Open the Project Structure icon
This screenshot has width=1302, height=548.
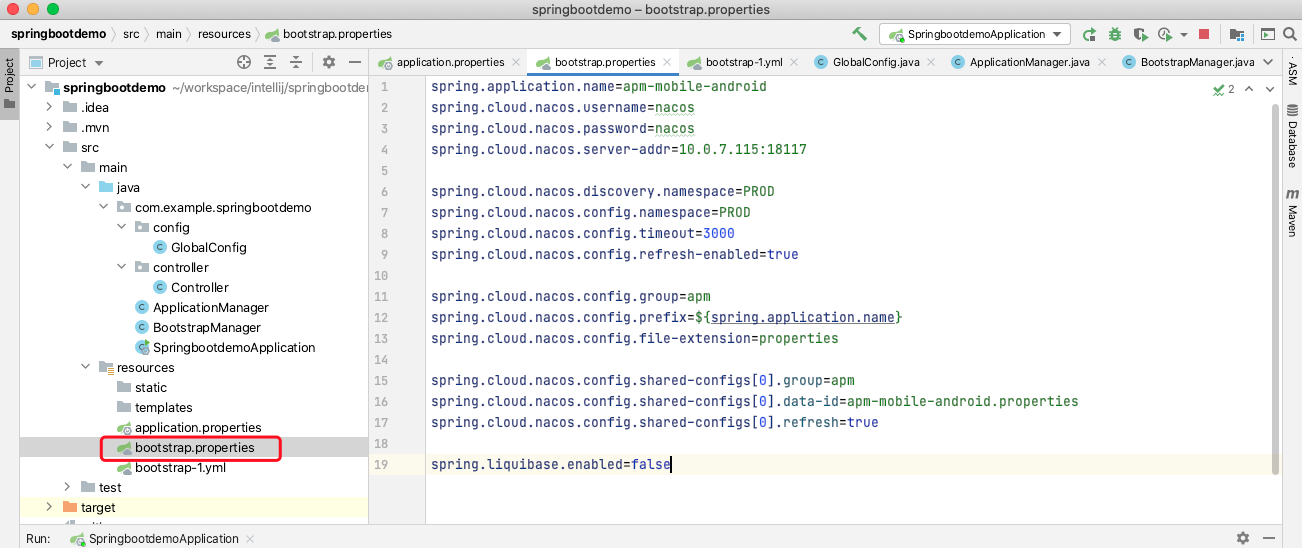[1239, 34]
